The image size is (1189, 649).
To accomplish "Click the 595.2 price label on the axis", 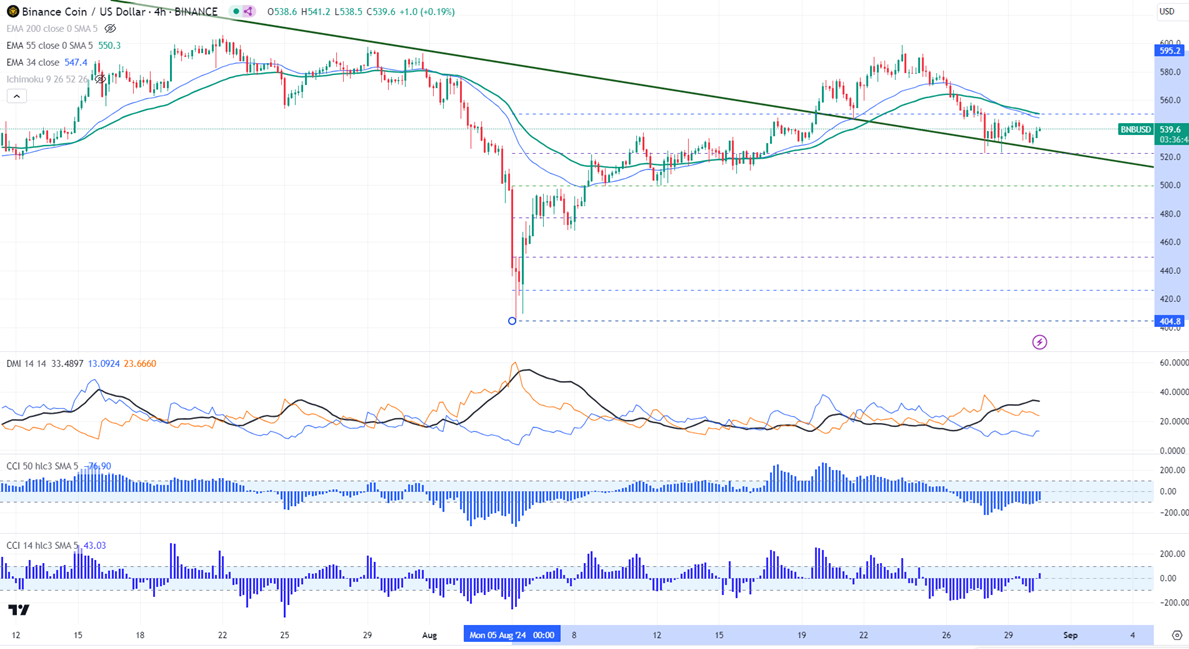I will coord(1169,51).
